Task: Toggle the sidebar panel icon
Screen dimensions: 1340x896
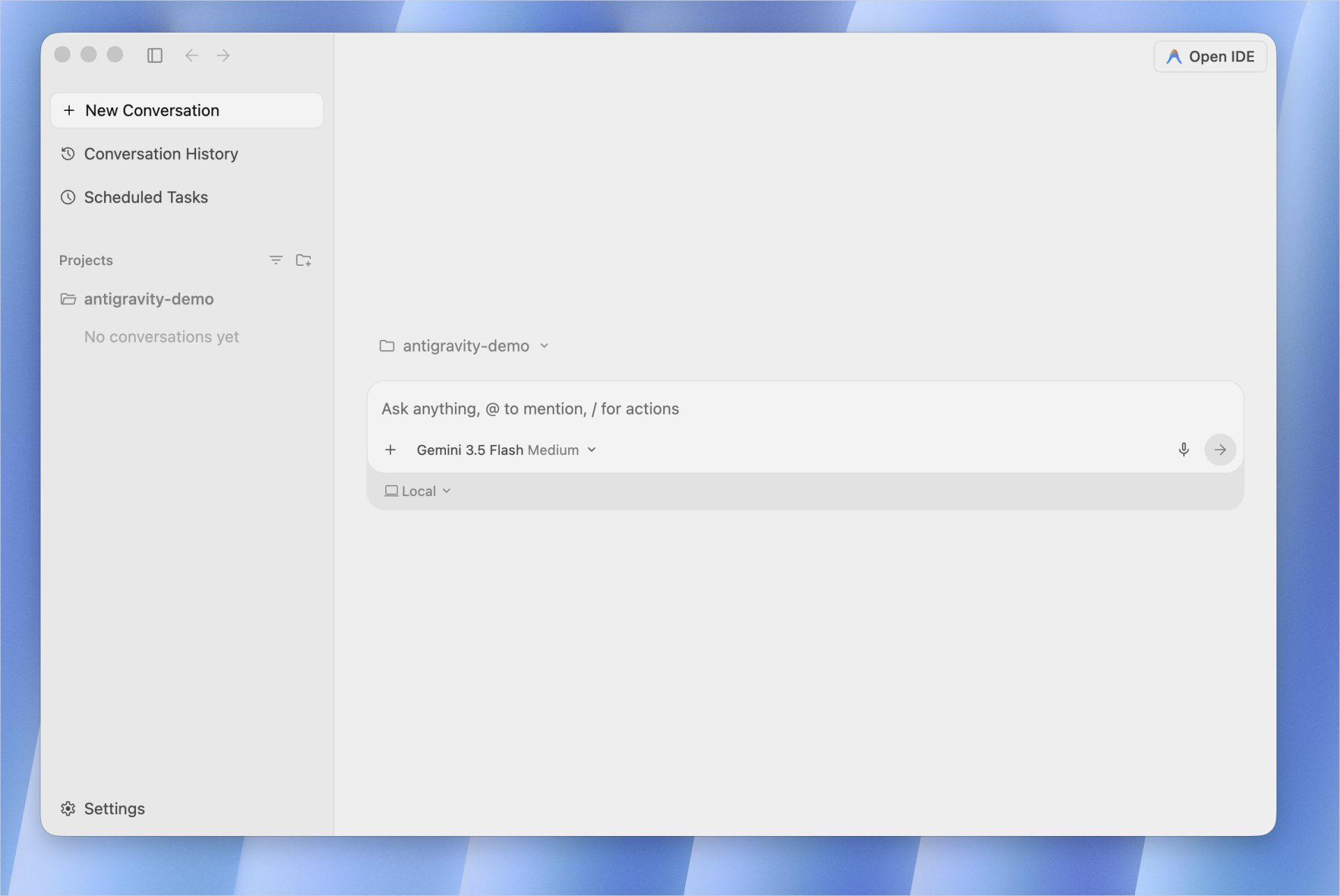Action: pyautogui.click(x=155, y=55)
